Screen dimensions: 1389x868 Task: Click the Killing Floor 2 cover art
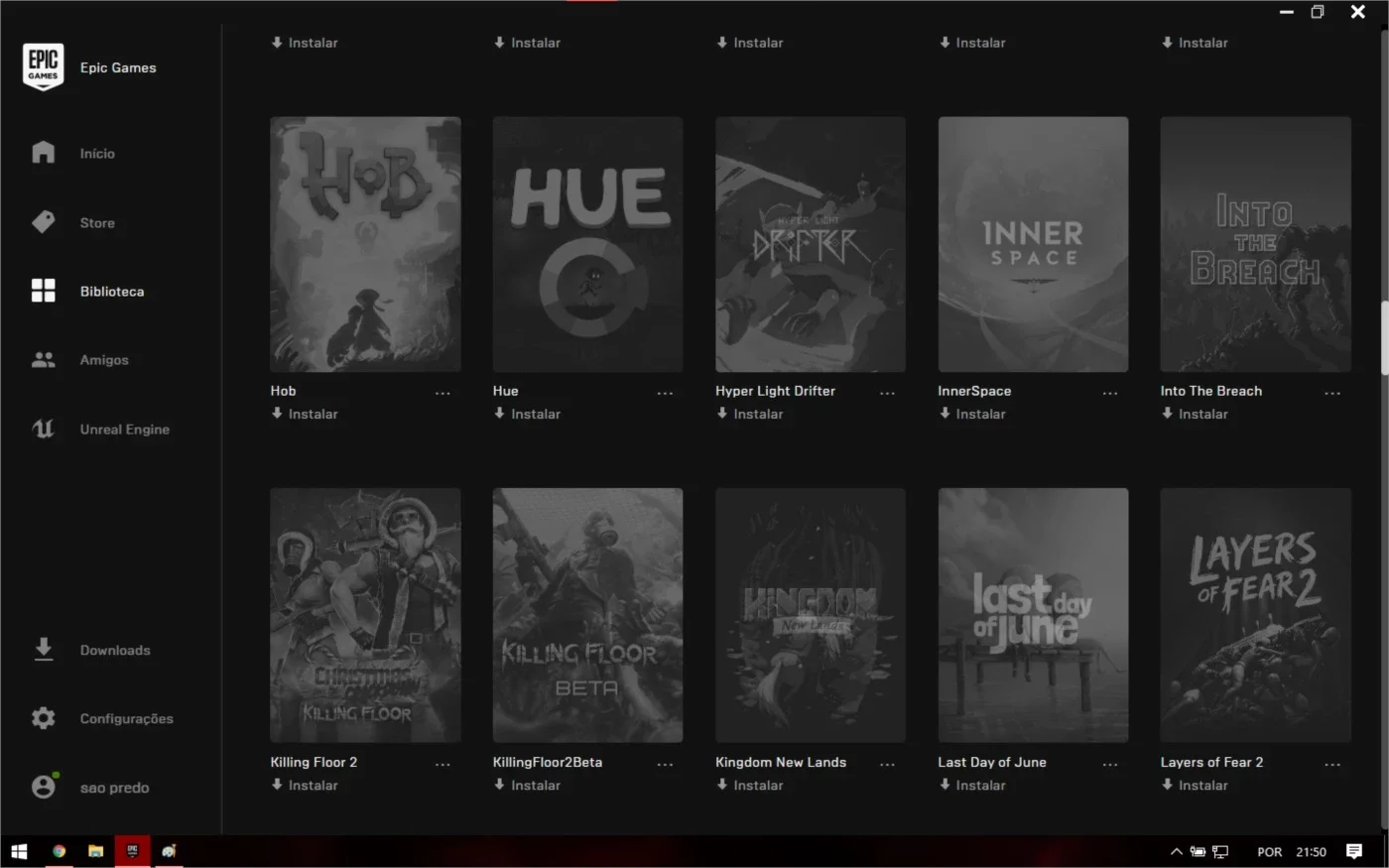[x=365, y=615]
